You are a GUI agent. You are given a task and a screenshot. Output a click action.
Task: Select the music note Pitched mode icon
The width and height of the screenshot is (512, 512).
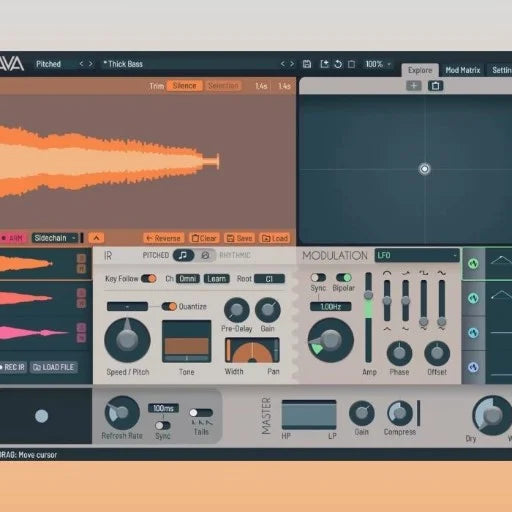coord(183,256)
